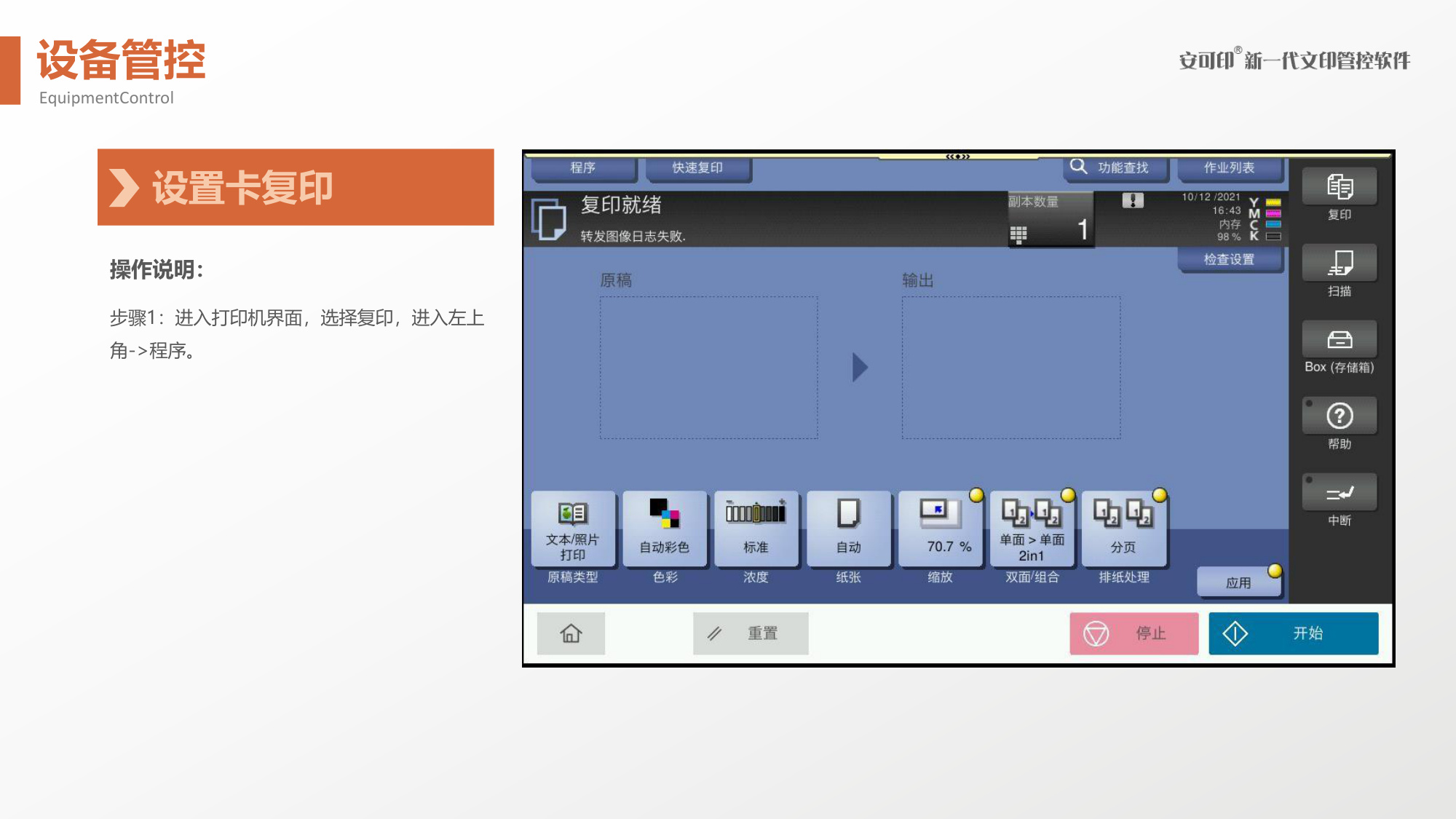Toggle the 分页 finishing option

(1123, 529)
